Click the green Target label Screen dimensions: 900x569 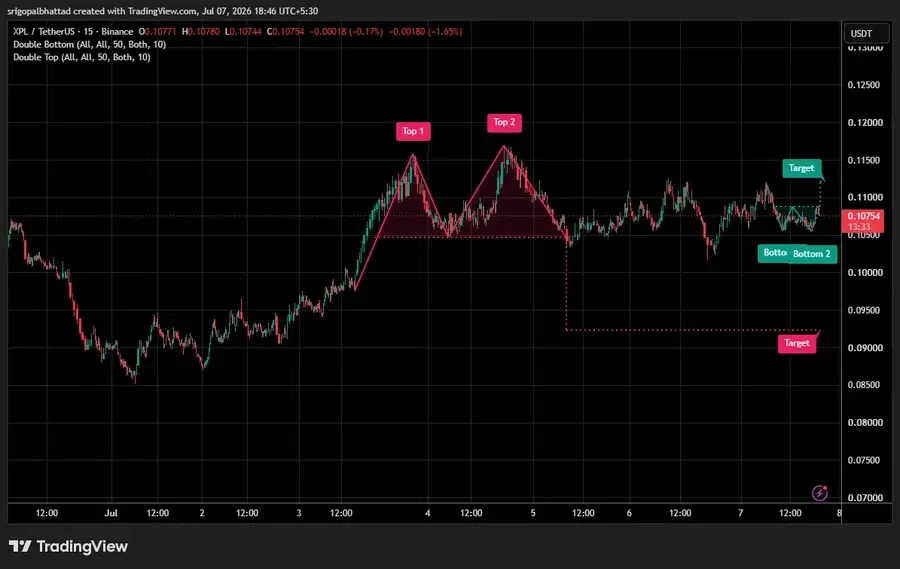coord(801,168)
